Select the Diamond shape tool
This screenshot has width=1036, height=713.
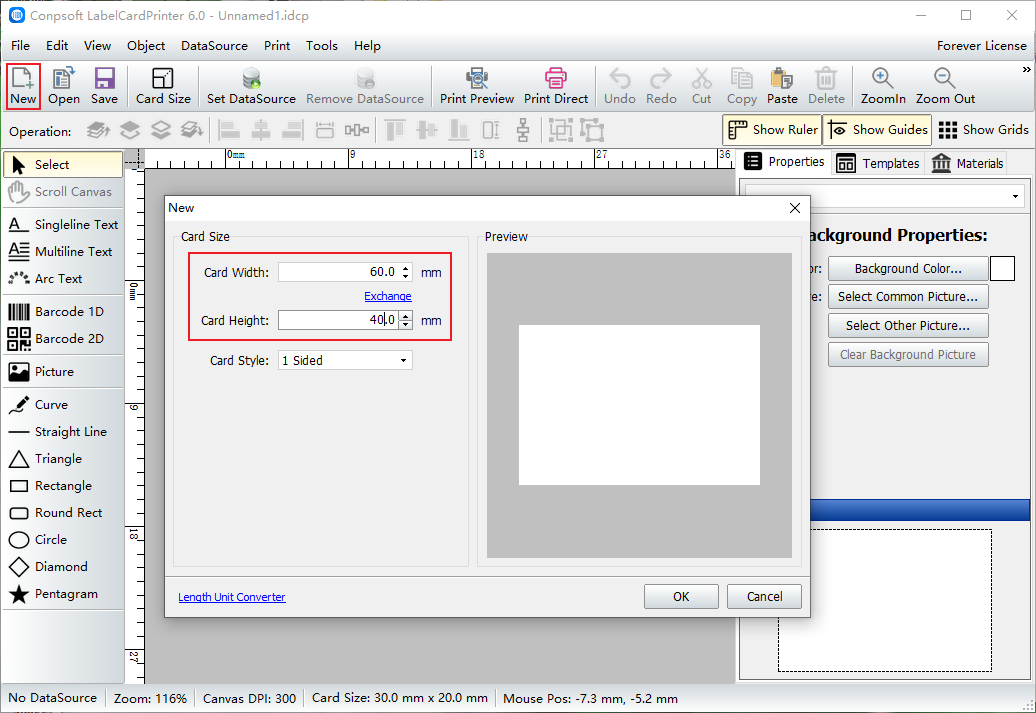coord(63,567)
